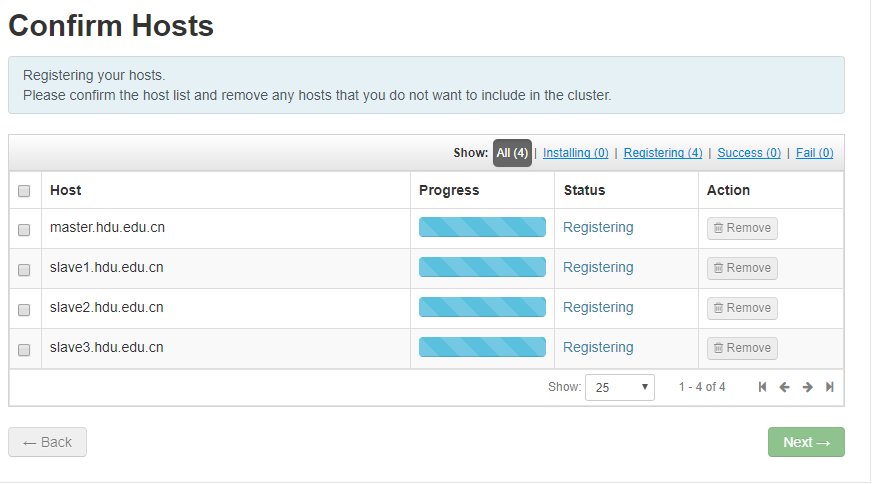The image size is (875, 484).
Task: Go to the first page of hosts
Action: (762, 387)
